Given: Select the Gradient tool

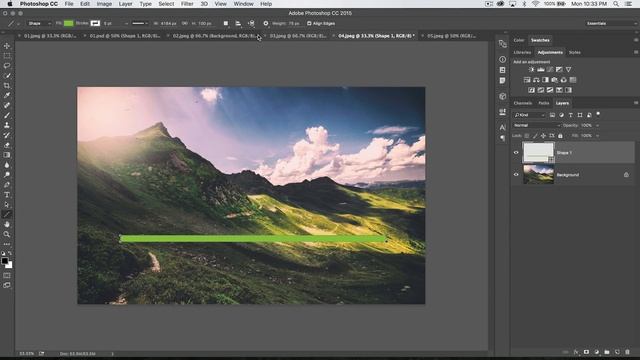Looking at the screenshot, I should coord(7,155).
